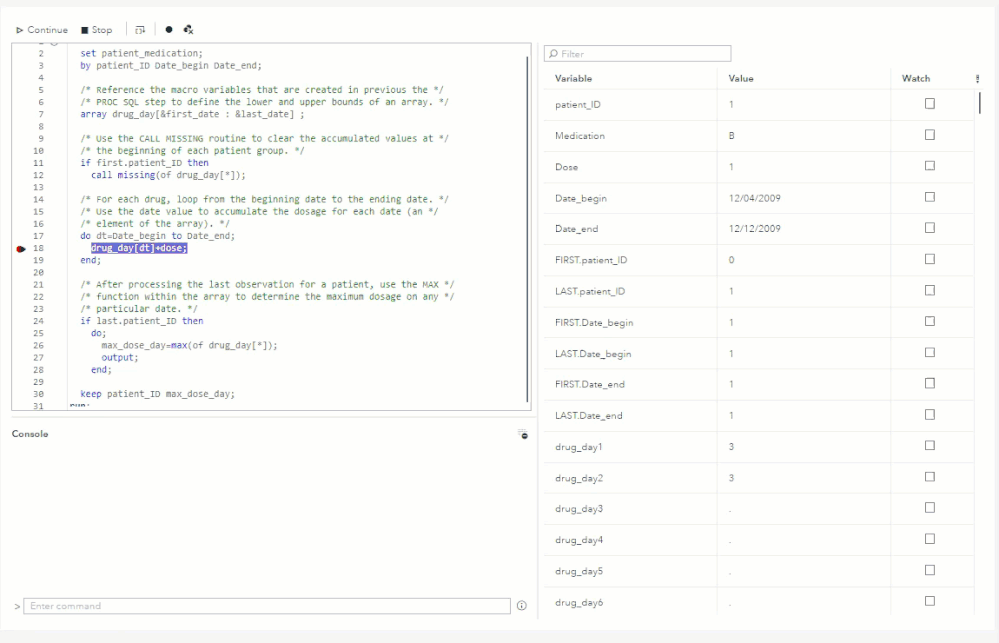Tick Watch checkbox for LAST.patient_ID
This screenshot has width=999, height=643.
[x=930, y=290]
